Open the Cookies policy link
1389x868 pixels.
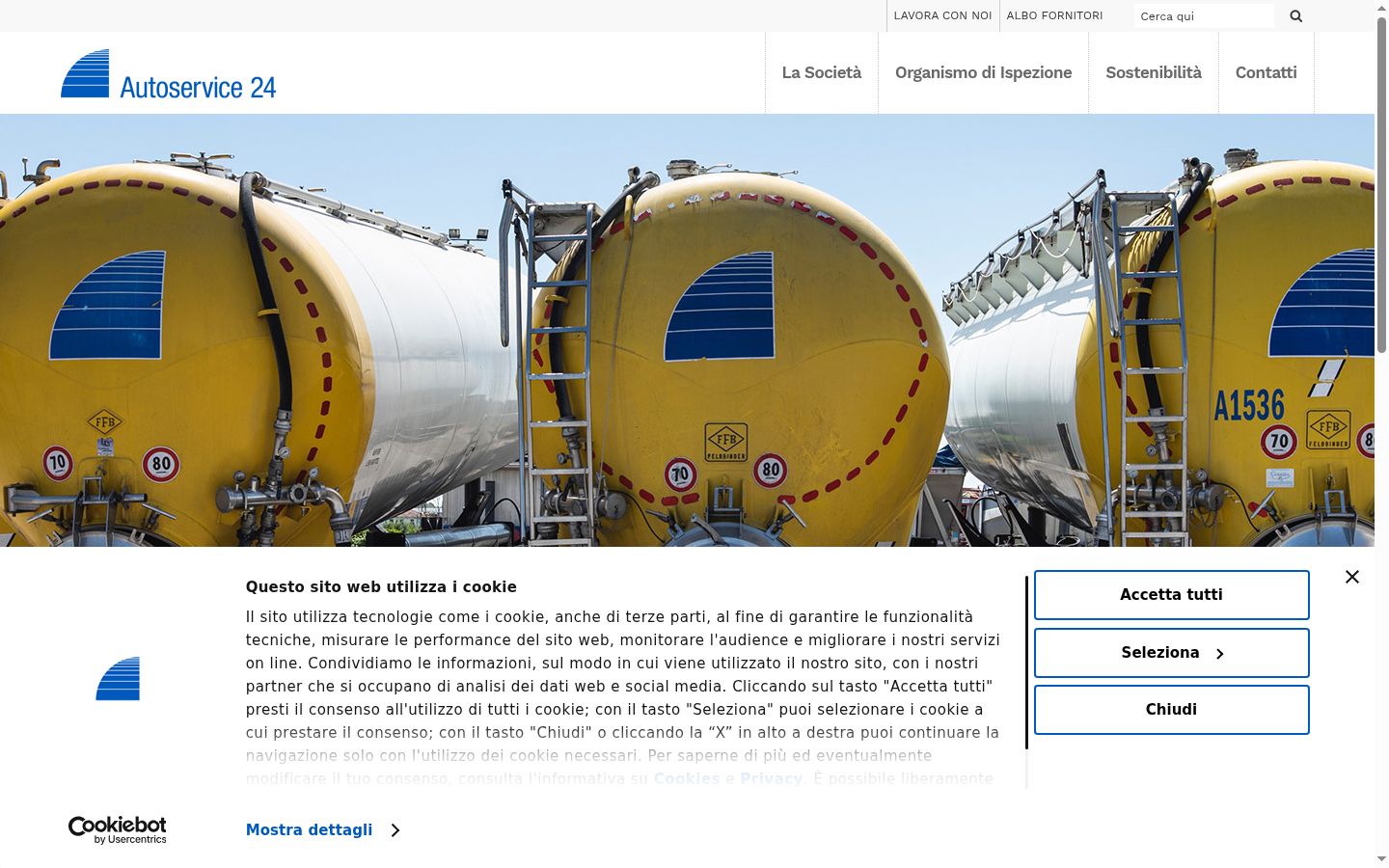pos(687,778)
